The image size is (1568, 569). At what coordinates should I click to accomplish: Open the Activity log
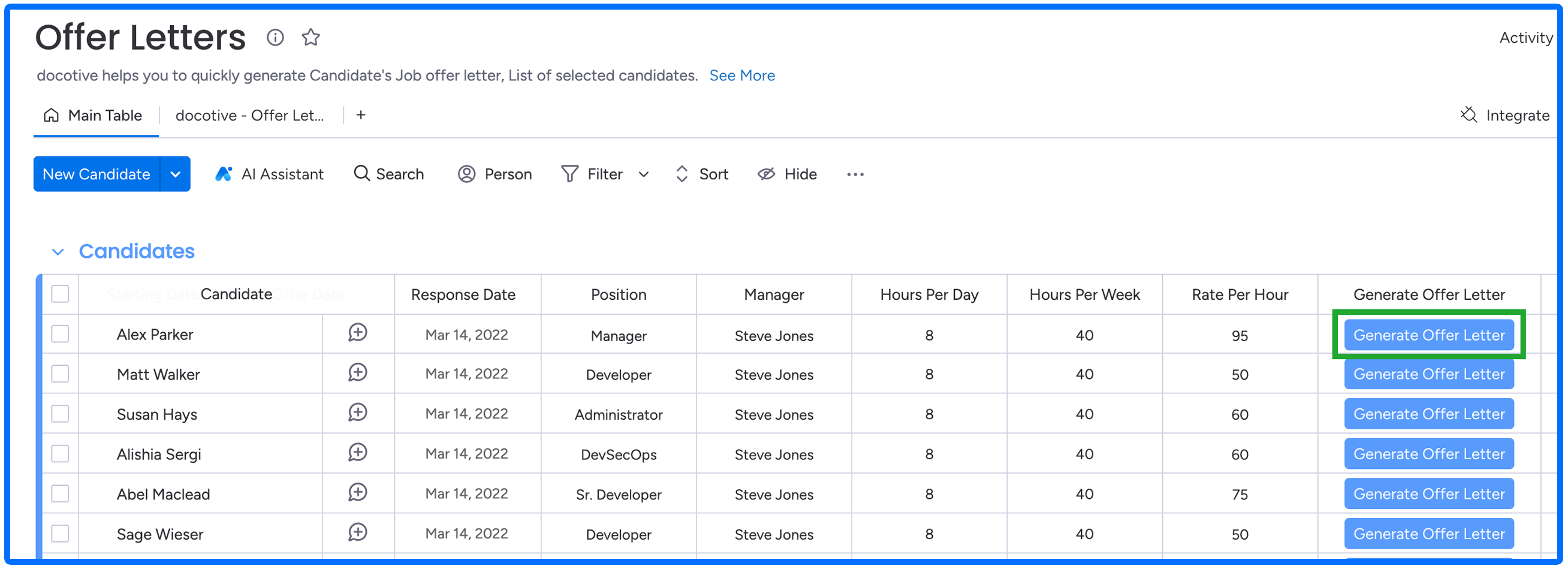click(x=1525, y=38)
